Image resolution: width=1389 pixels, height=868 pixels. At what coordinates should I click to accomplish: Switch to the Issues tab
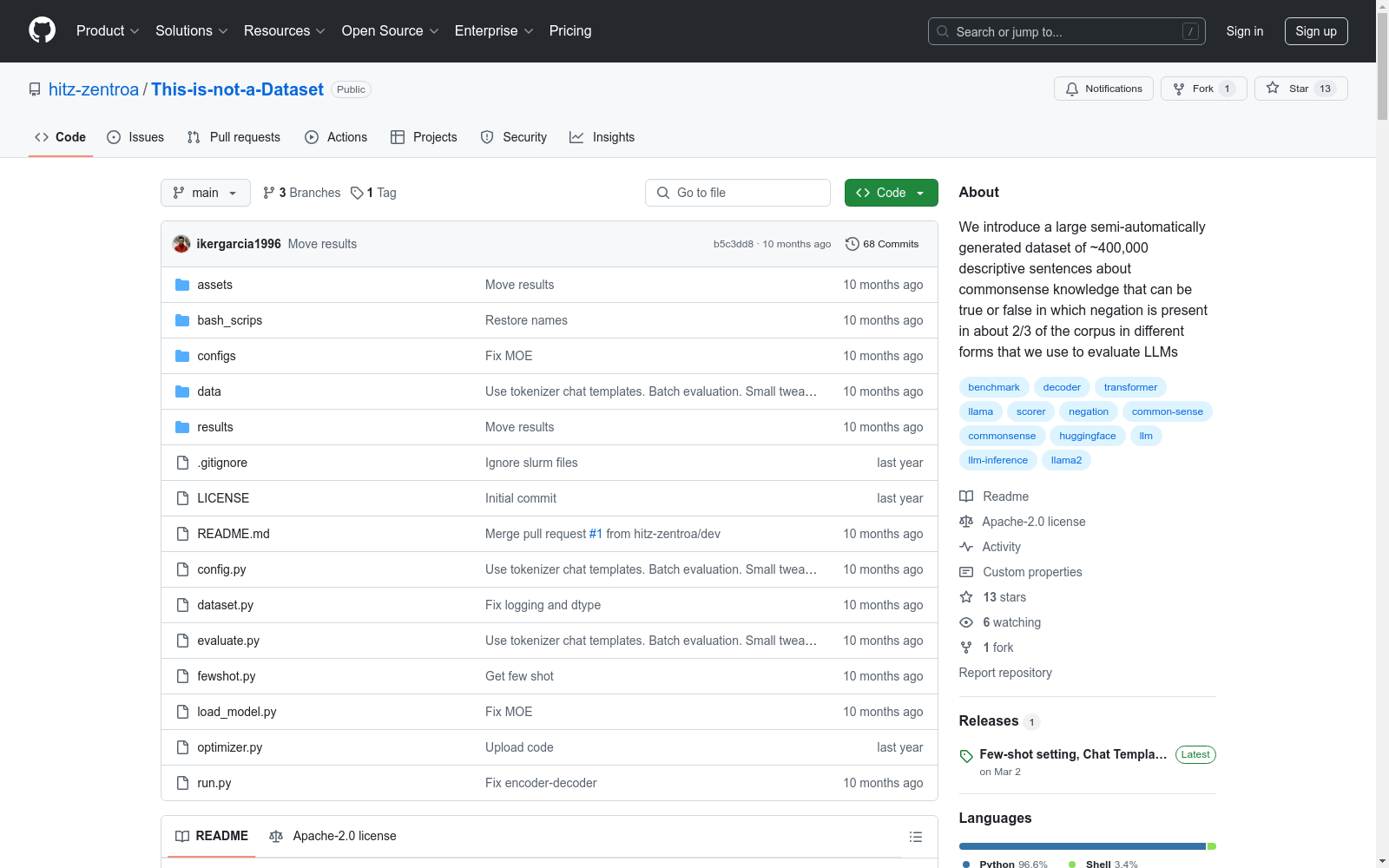[135, 137]
